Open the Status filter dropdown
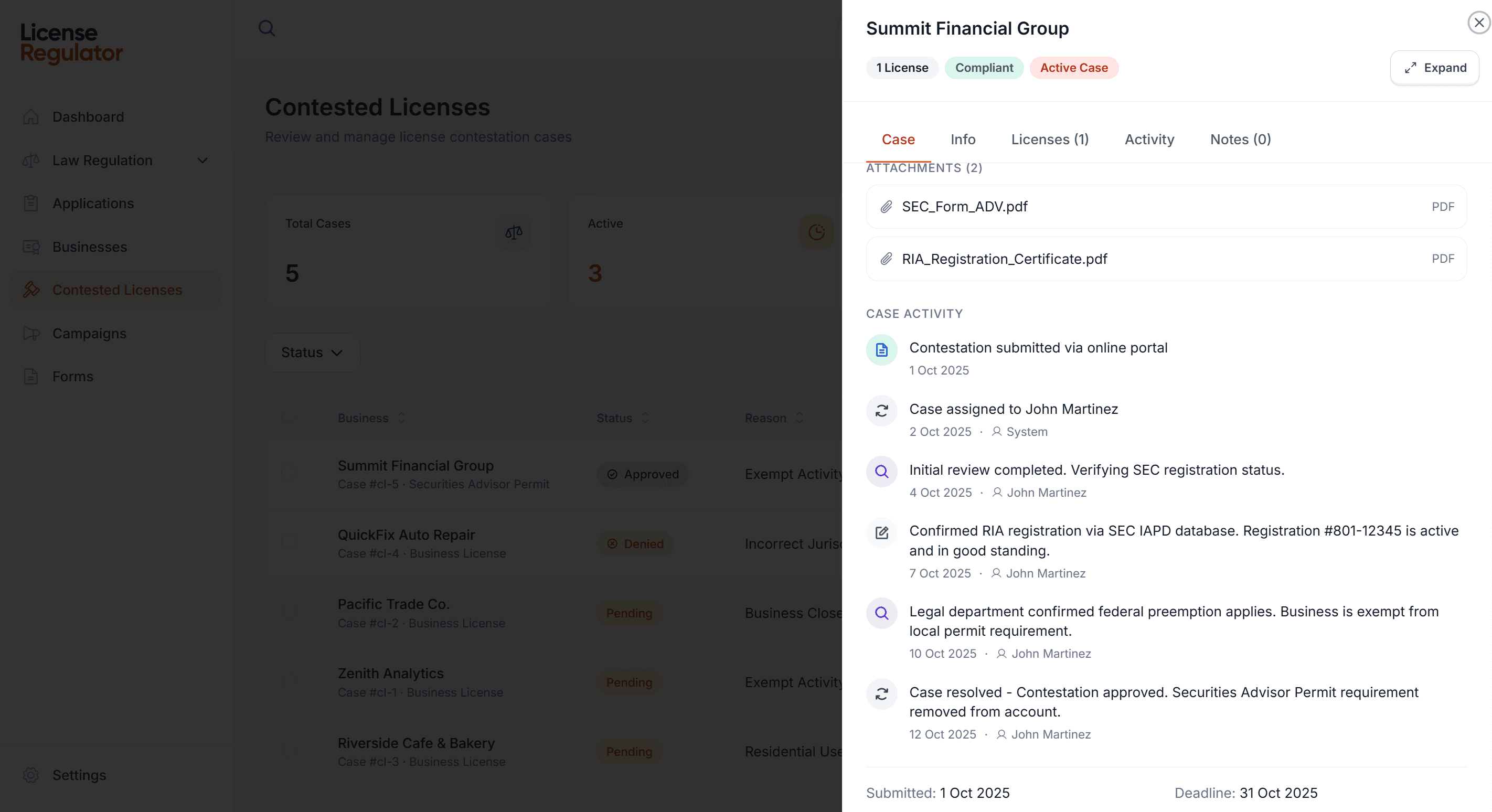 [x=312, y=352]
